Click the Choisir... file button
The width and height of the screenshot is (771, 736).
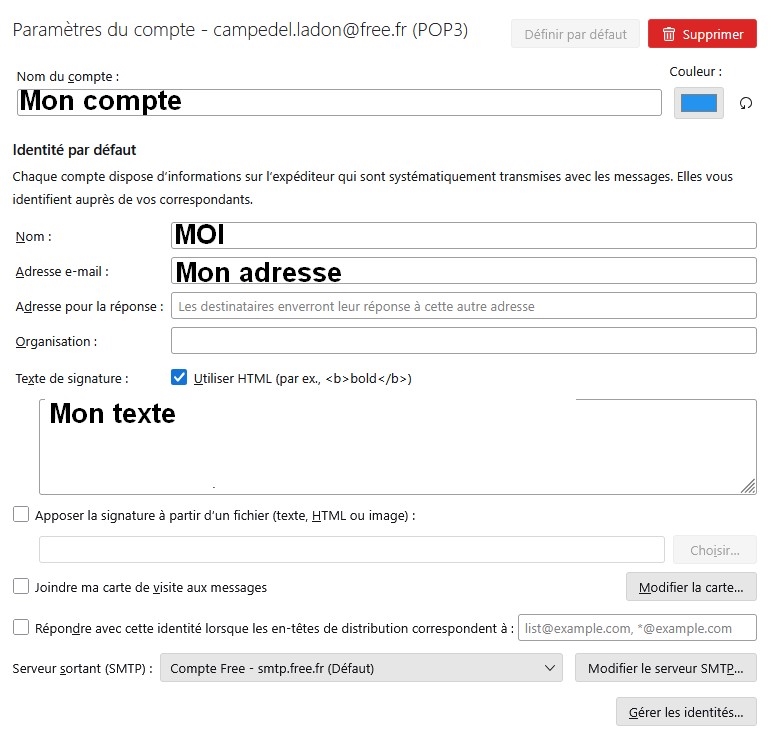coord(714,550)
